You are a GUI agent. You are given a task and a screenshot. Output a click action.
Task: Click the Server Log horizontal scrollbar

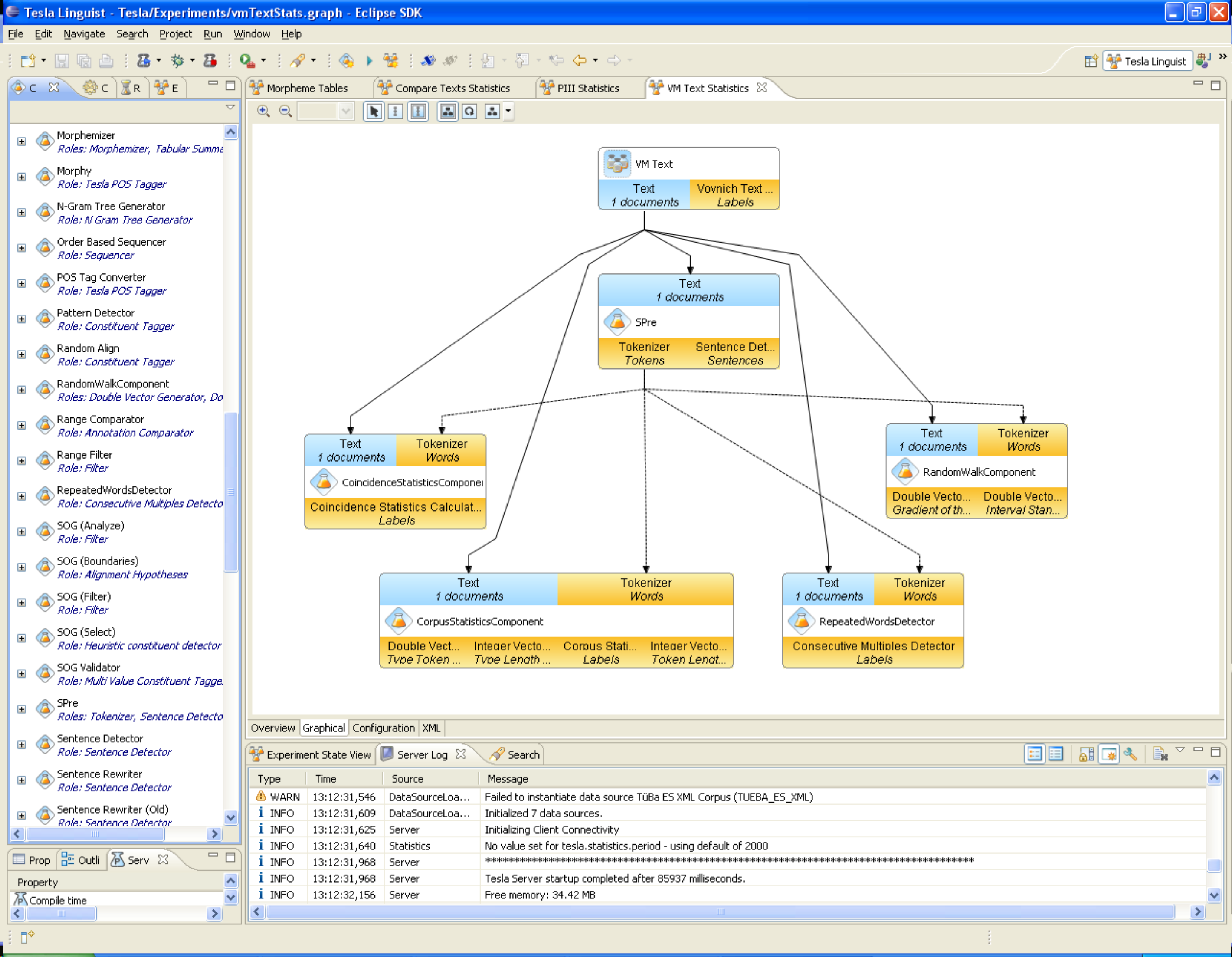coord(720,912)
